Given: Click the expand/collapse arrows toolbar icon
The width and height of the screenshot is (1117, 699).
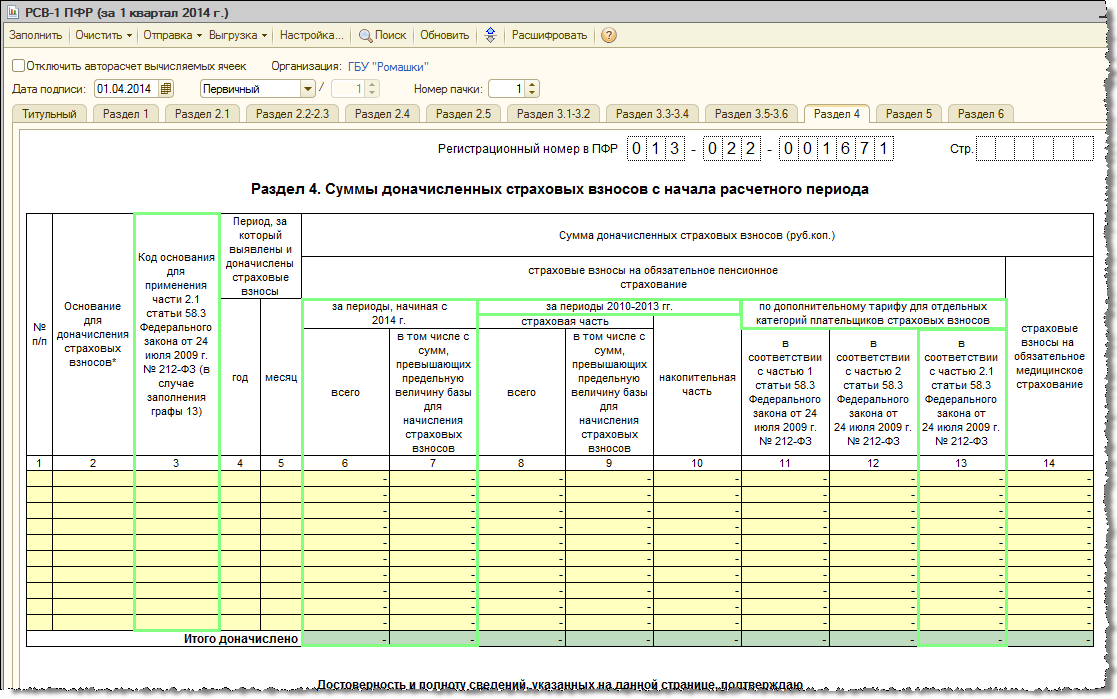Looking at the screenshot, I should (x=490, y=35).
